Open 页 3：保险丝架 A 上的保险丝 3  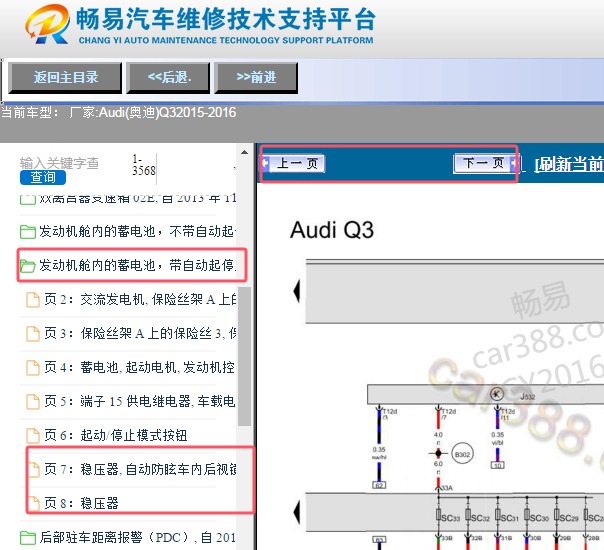coord(131,333)
